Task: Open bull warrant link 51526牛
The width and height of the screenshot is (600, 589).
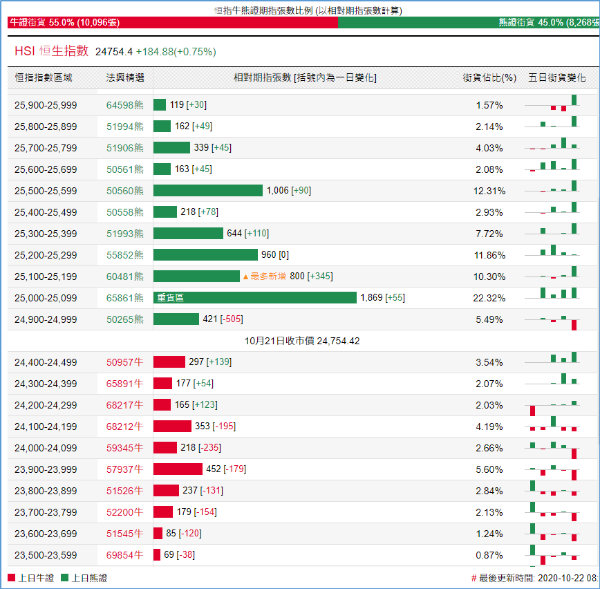Action: click(x=125, y=491)
